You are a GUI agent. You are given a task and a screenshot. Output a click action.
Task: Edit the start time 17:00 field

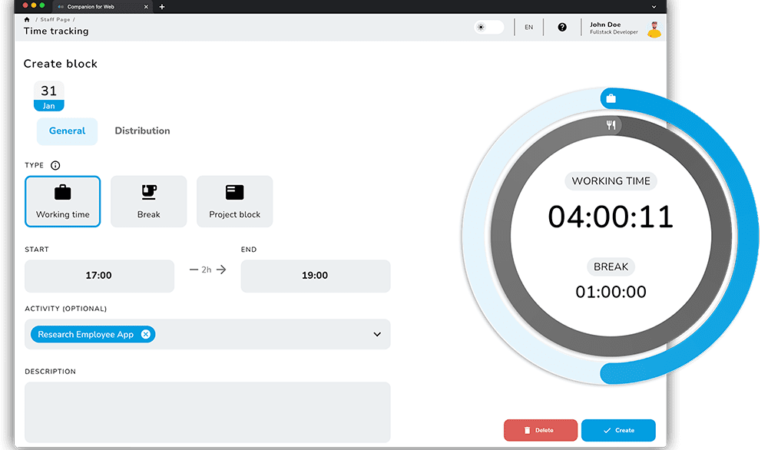tap(99, 276)
